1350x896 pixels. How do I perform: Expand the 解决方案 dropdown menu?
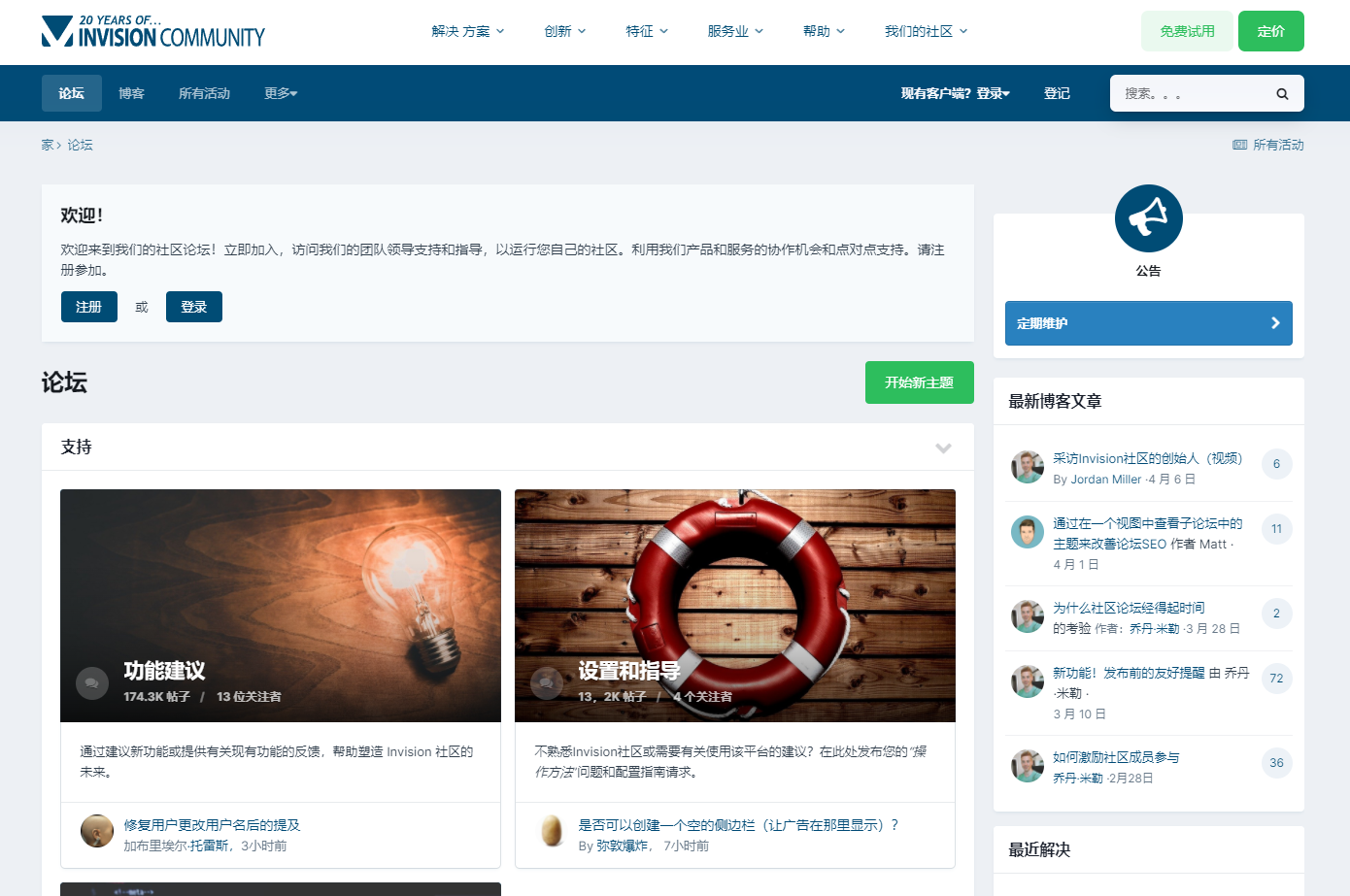tap(468, 31)
